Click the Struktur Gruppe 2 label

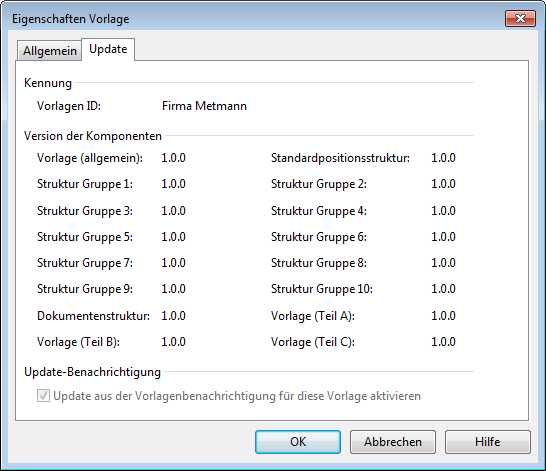click(x=319, y=184)
